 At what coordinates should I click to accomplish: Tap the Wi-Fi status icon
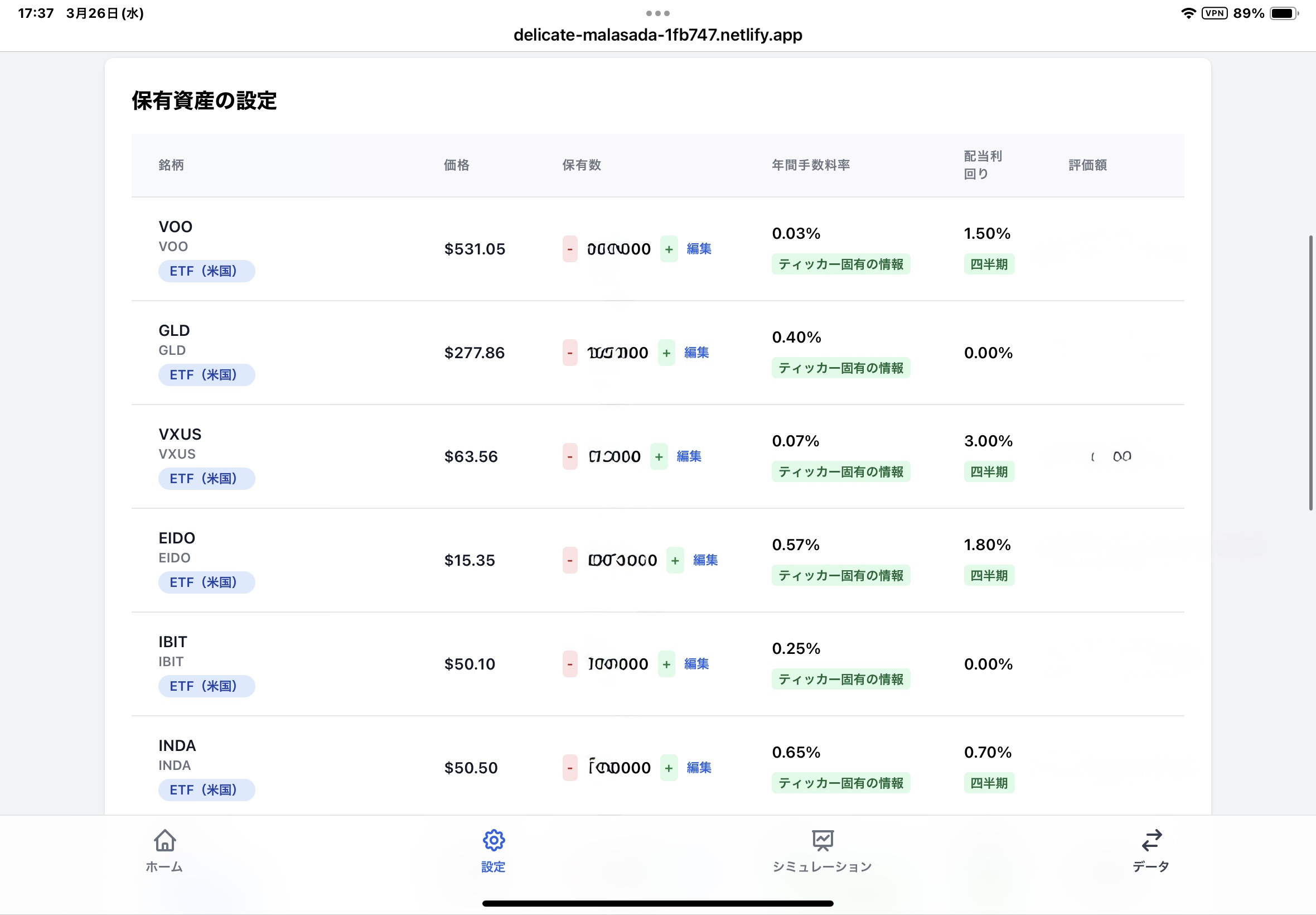(1188, 13)
